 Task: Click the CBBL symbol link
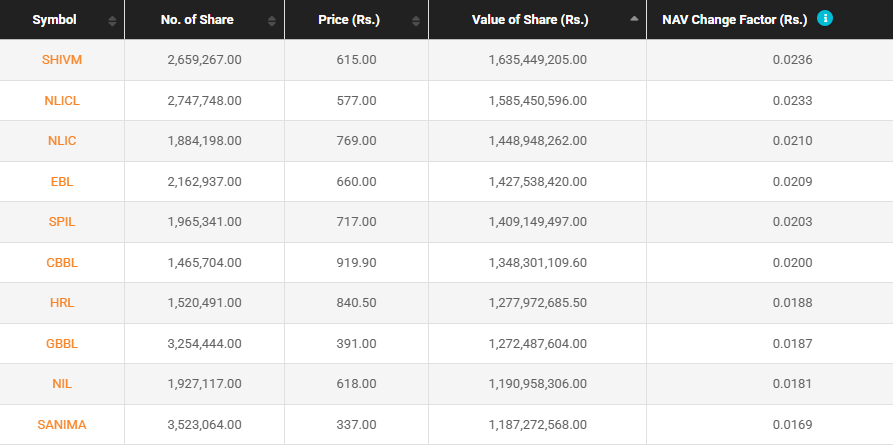(62, 263)
